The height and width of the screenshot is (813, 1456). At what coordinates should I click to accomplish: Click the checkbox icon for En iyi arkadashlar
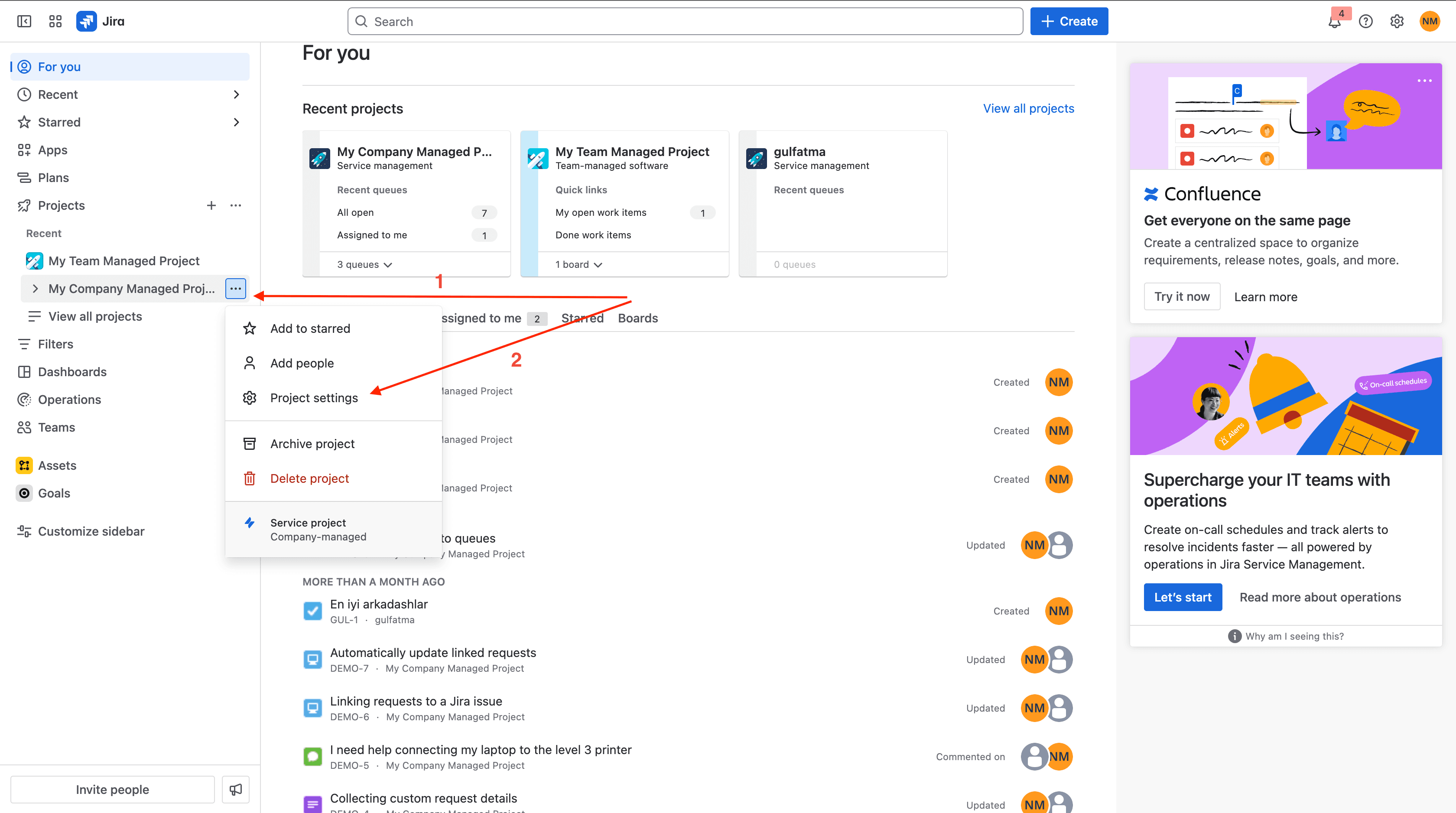[x=312, y=611]
